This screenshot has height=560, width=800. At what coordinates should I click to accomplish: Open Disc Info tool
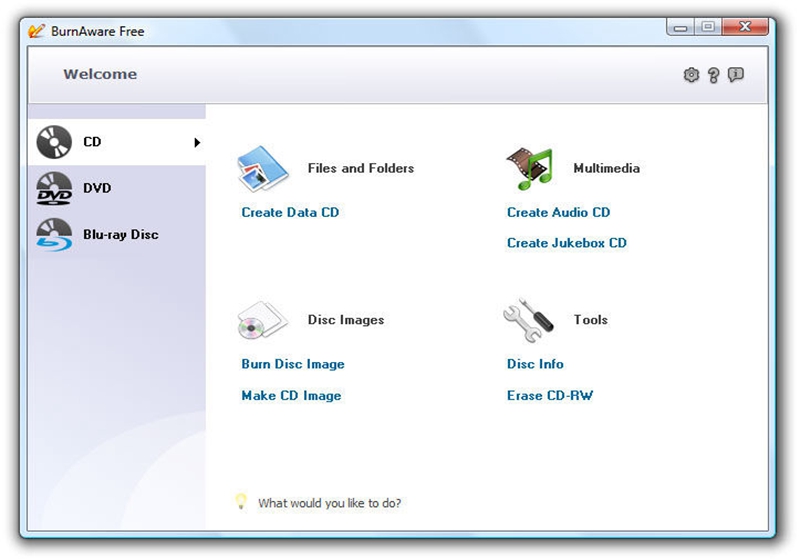point(535,364)
